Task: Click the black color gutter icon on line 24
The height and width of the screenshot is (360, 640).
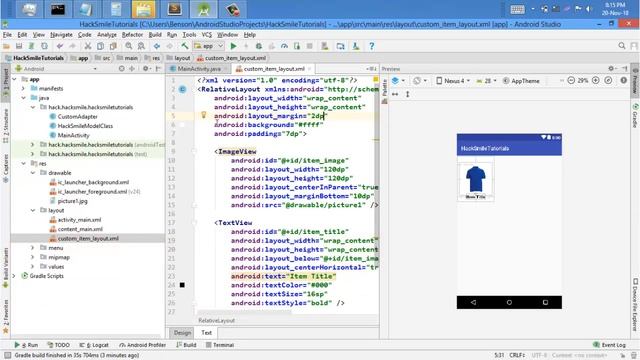Action: [182, 285]
